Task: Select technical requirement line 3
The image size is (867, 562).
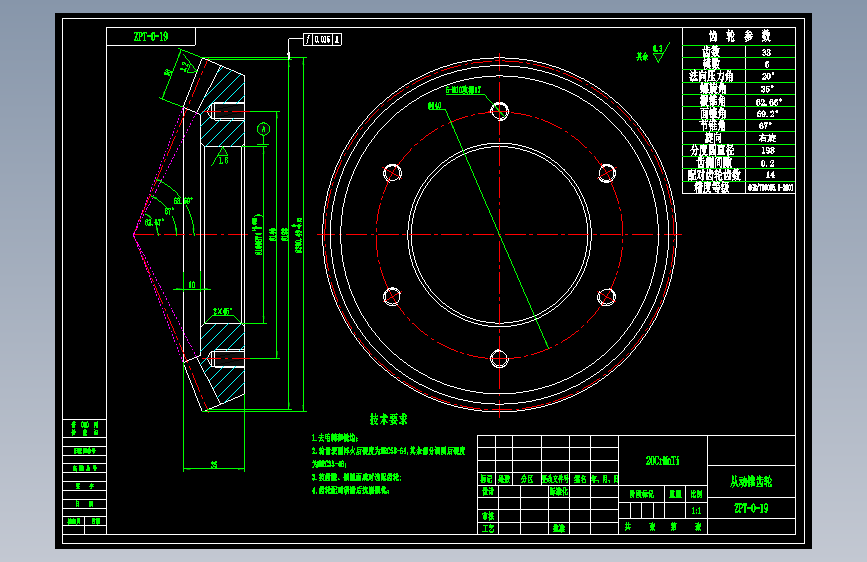Action: [357, 477]
